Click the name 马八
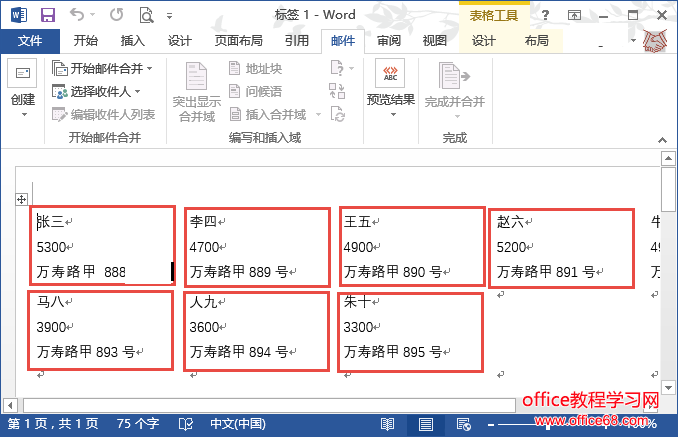This screenshot has height=437, width=678. pyautogui.click(x=50, y=302)
